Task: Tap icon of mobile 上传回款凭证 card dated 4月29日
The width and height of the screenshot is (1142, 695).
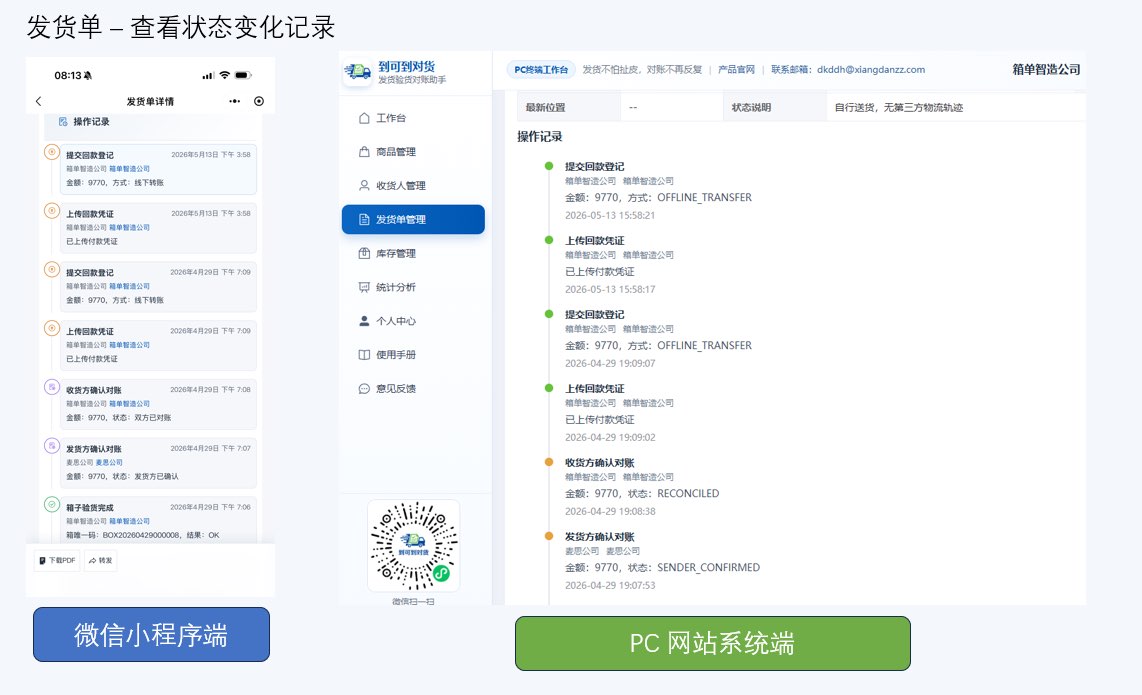Action: 52,328
